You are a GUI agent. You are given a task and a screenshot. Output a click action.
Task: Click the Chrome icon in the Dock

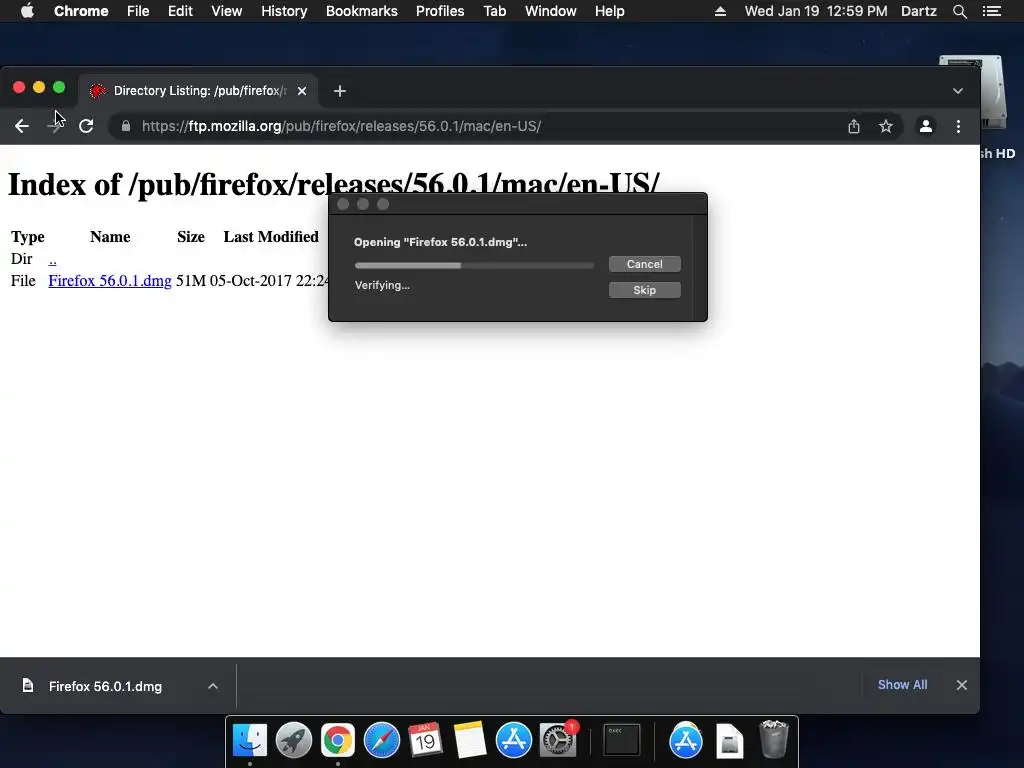pyautogui.click(x=338, y=741)
